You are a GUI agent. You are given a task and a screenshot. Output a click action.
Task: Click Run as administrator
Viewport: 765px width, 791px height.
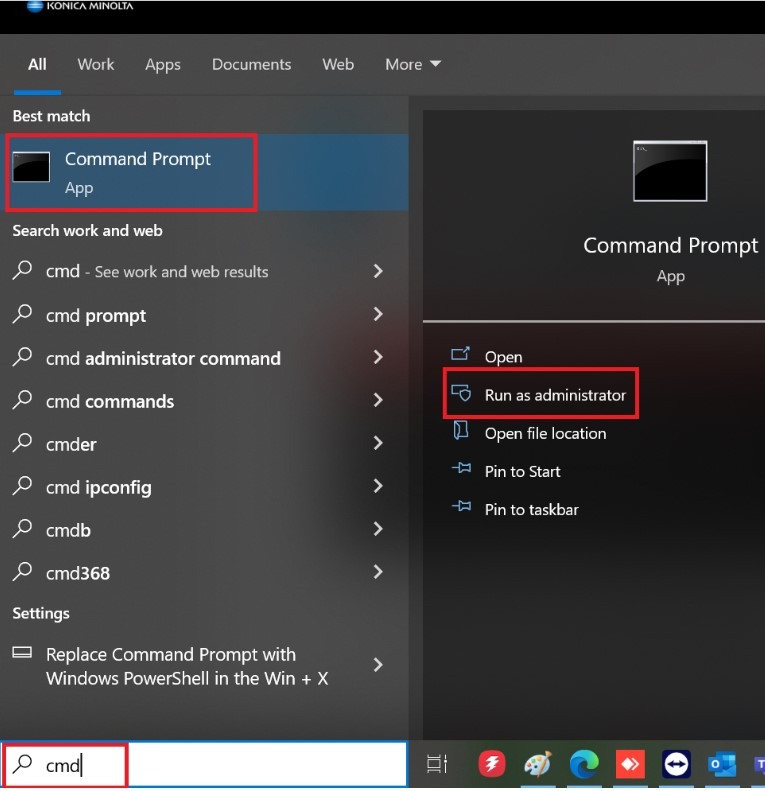[x=555, y=395]
